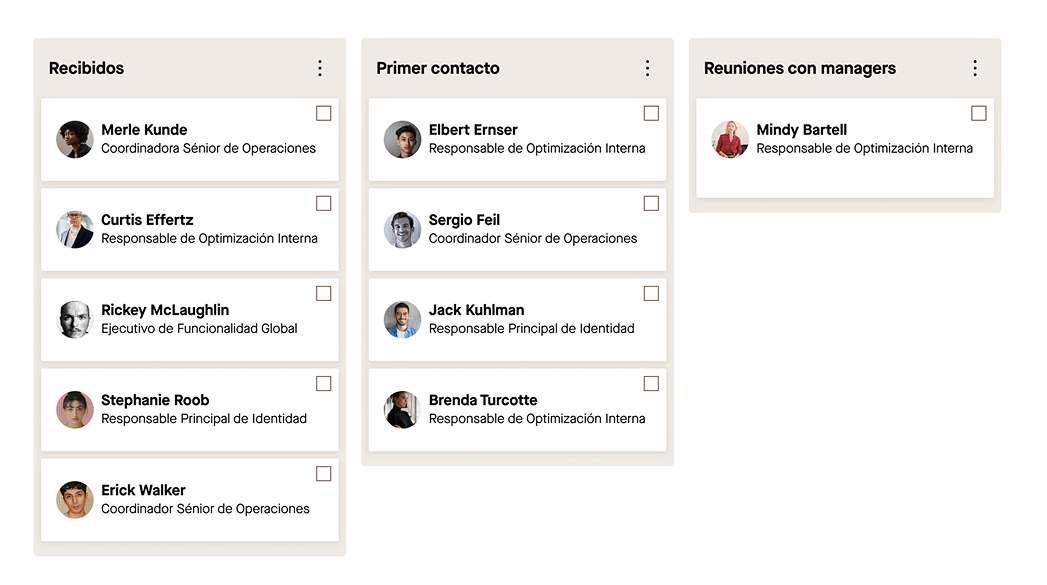Viewport: 1047px width, 585px height.
Task: Check the box on Mindy Bartell's card
Action: pos(979,114)
